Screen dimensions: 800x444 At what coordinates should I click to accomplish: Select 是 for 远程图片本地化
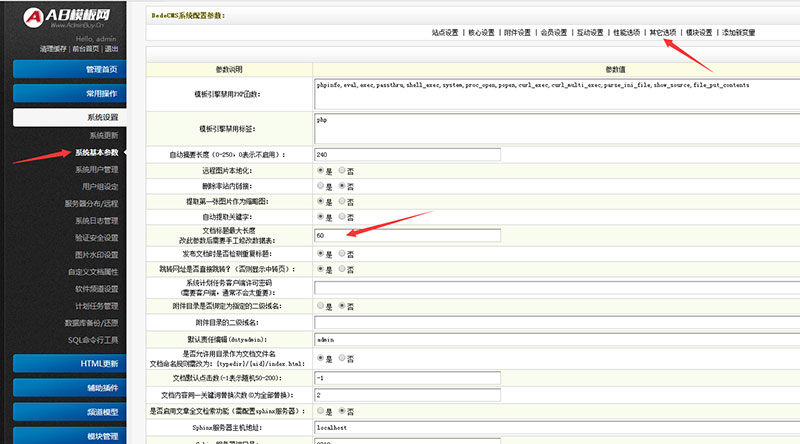pyautogui.click(x=320, y=170)
